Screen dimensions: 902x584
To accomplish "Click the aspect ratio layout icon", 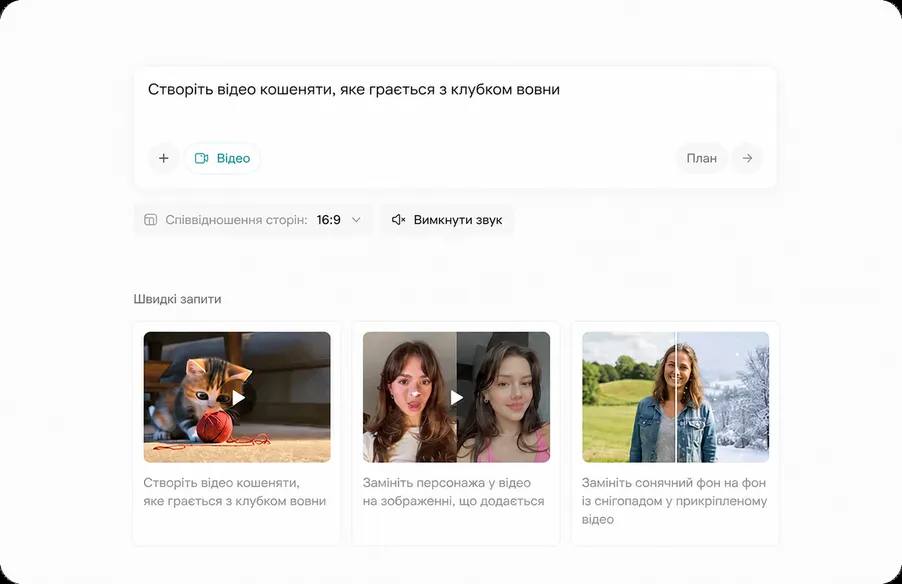I will pos(150,220).
